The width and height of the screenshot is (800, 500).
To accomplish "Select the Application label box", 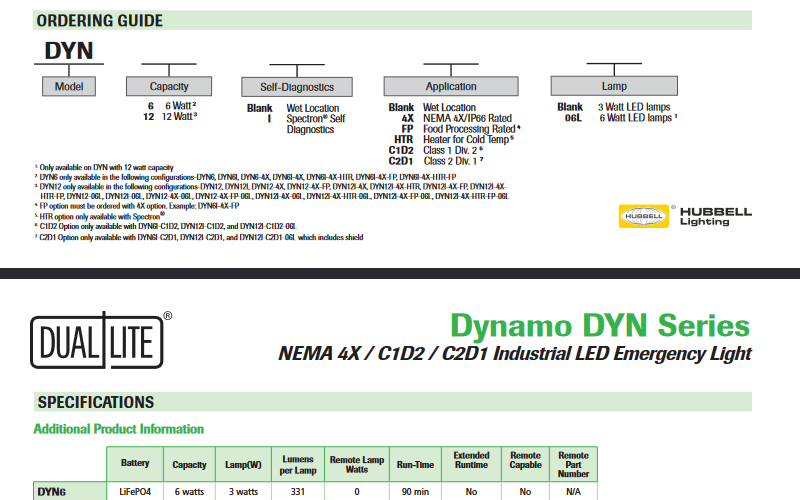I will 450,87.
